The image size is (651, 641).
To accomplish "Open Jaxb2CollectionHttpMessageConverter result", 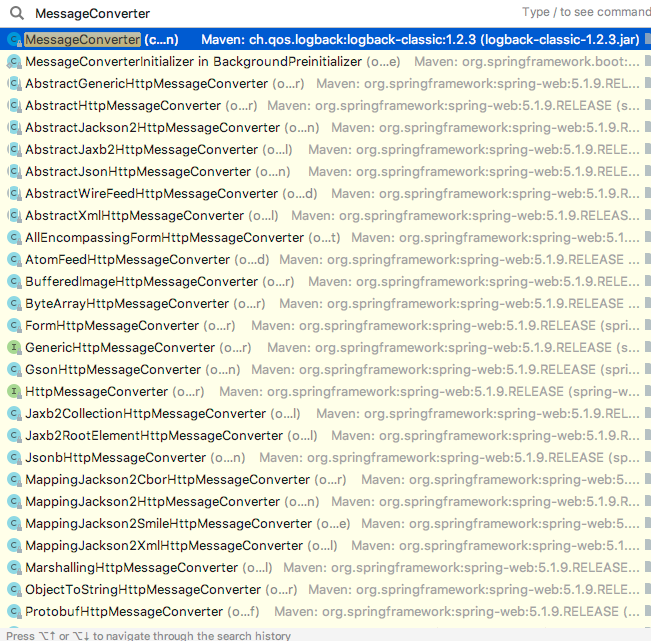I will coord(326,413).
